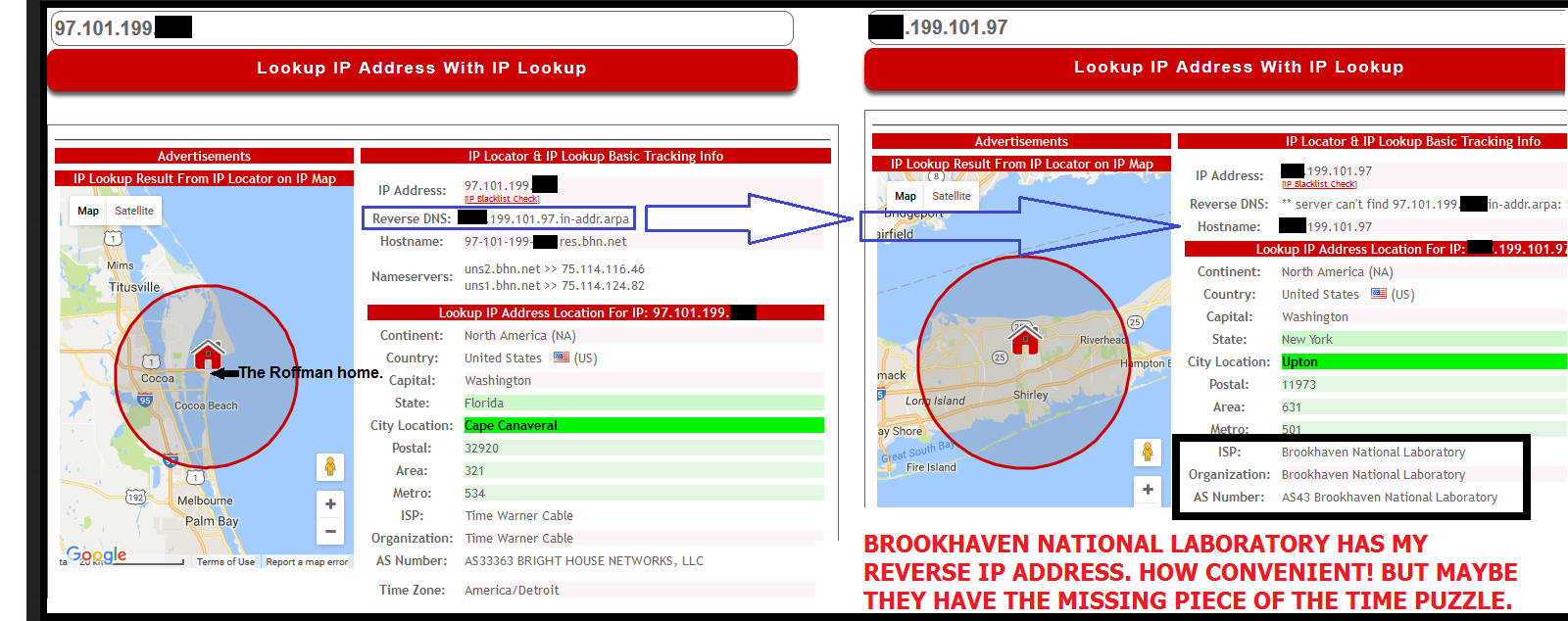This screenshot has height=621, width=1568.
Task: Click nameserver uns2.bhn.net >> 75.114.116.46
Action: pyautogui.click(x=555, y=268)
